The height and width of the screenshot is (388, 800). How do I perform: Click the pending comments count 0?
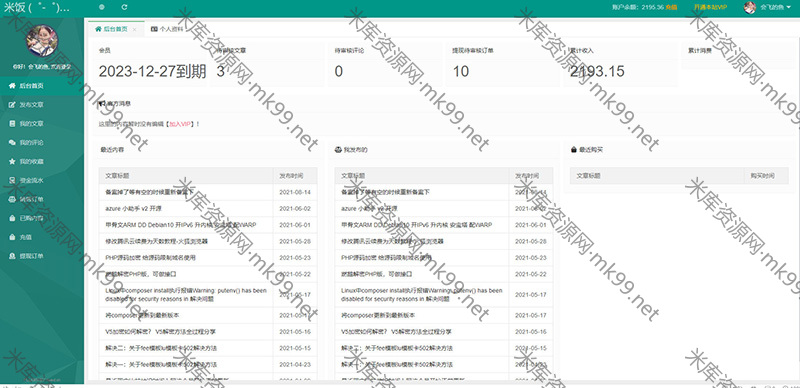coord(339,71)
